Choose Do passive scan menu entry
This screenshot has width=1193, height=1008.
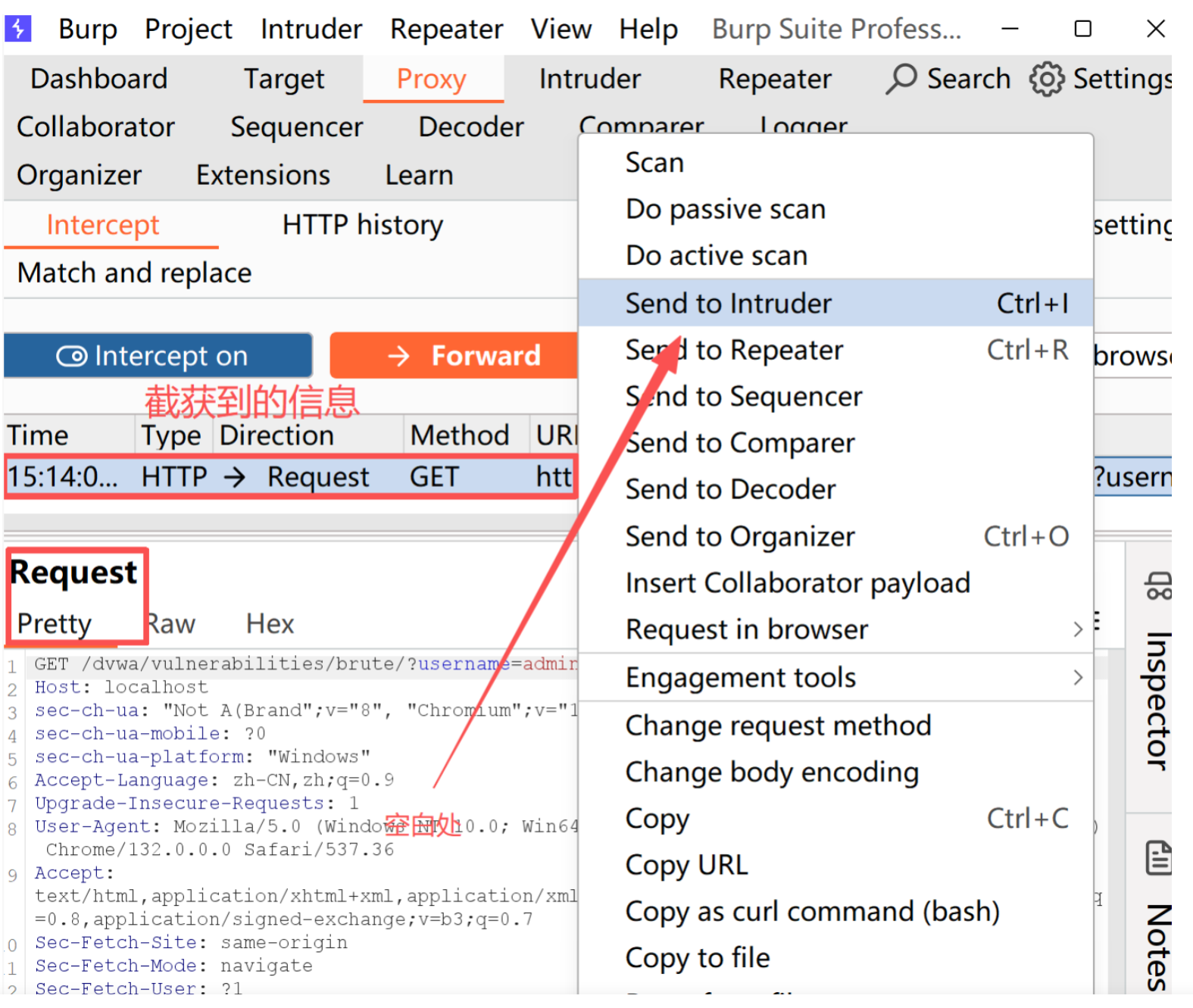pyautogui.click(x=835, y=209)
